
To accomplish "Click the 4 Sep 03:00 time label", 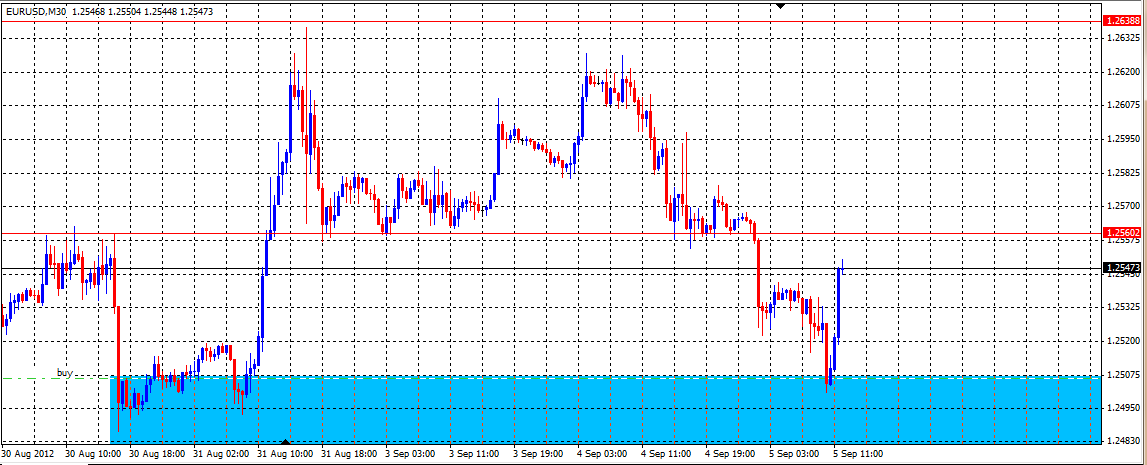I will pyautogui.click(x=603, y=453).
